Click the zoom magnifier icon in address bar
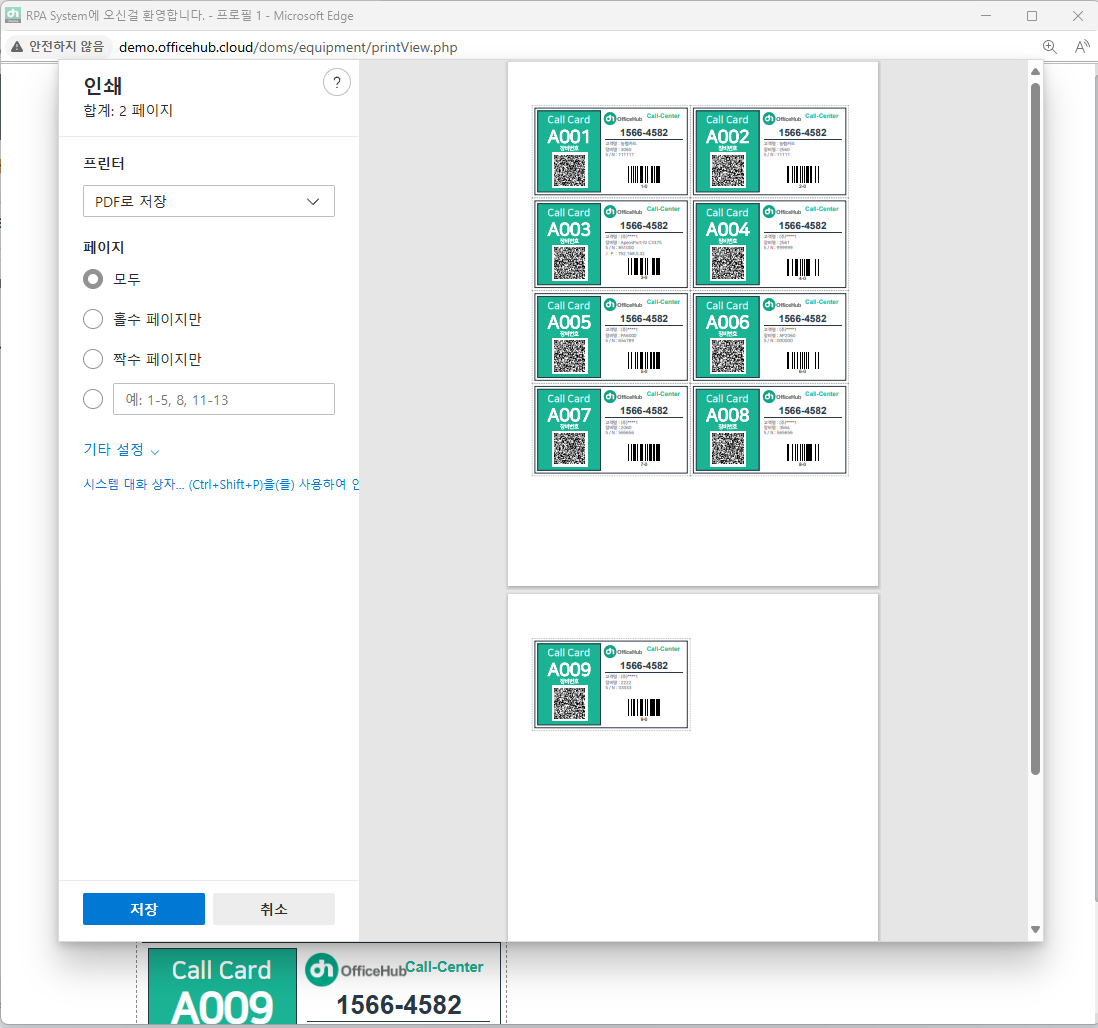 click(x=1049, y=47)
